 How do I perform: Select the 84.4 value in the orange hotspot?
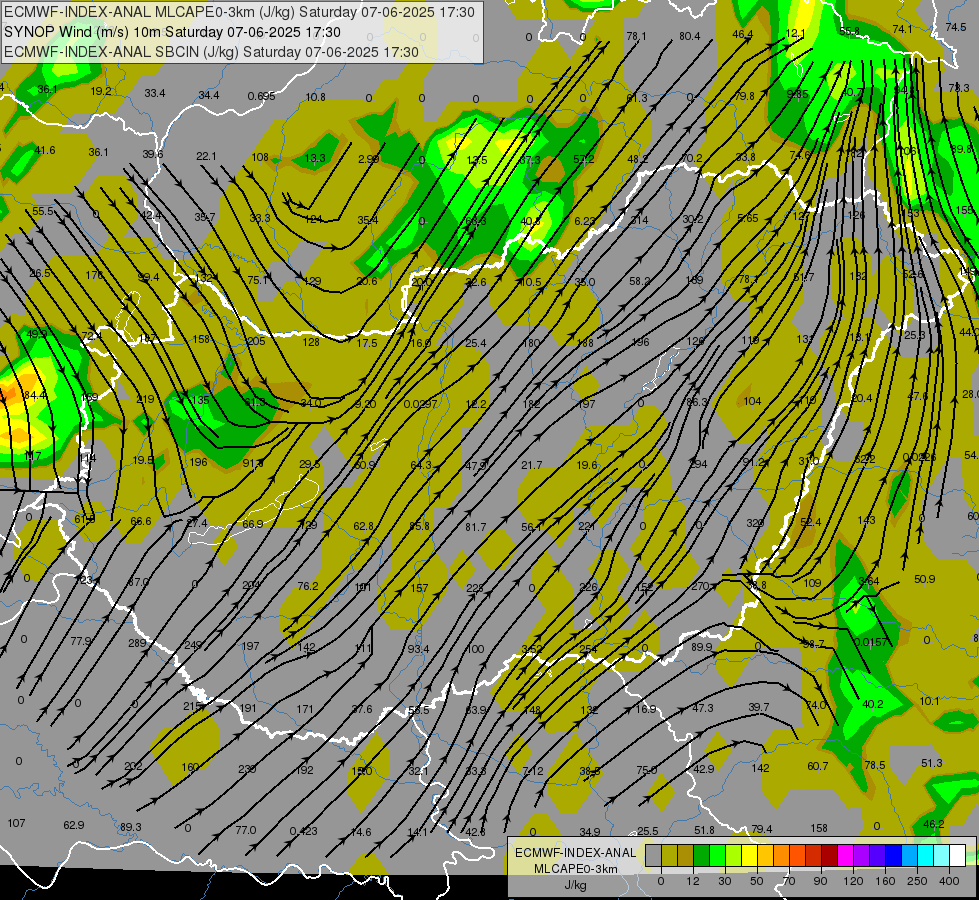tap(35, 395)
